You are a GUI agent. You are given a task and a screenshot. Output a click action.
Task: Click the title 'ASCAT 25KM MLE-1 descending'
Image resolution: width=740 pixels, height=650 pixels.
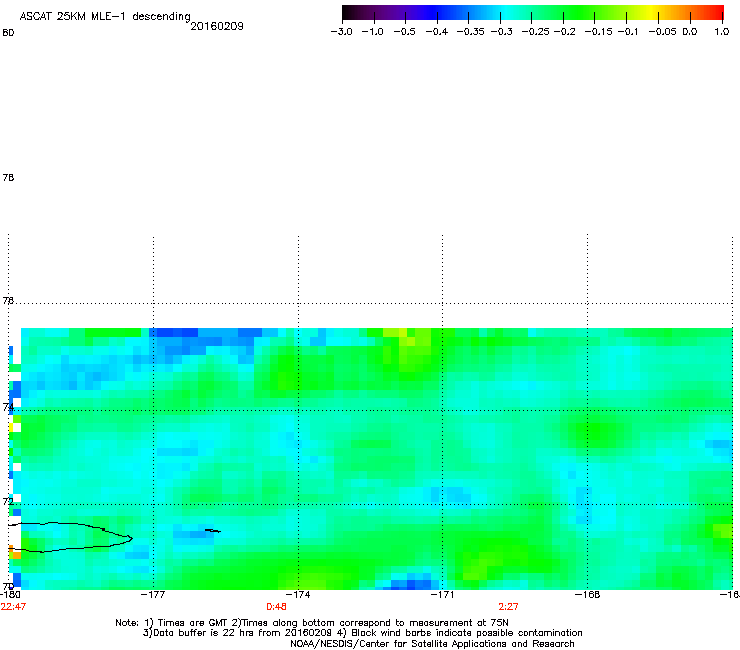pos(105,17)
